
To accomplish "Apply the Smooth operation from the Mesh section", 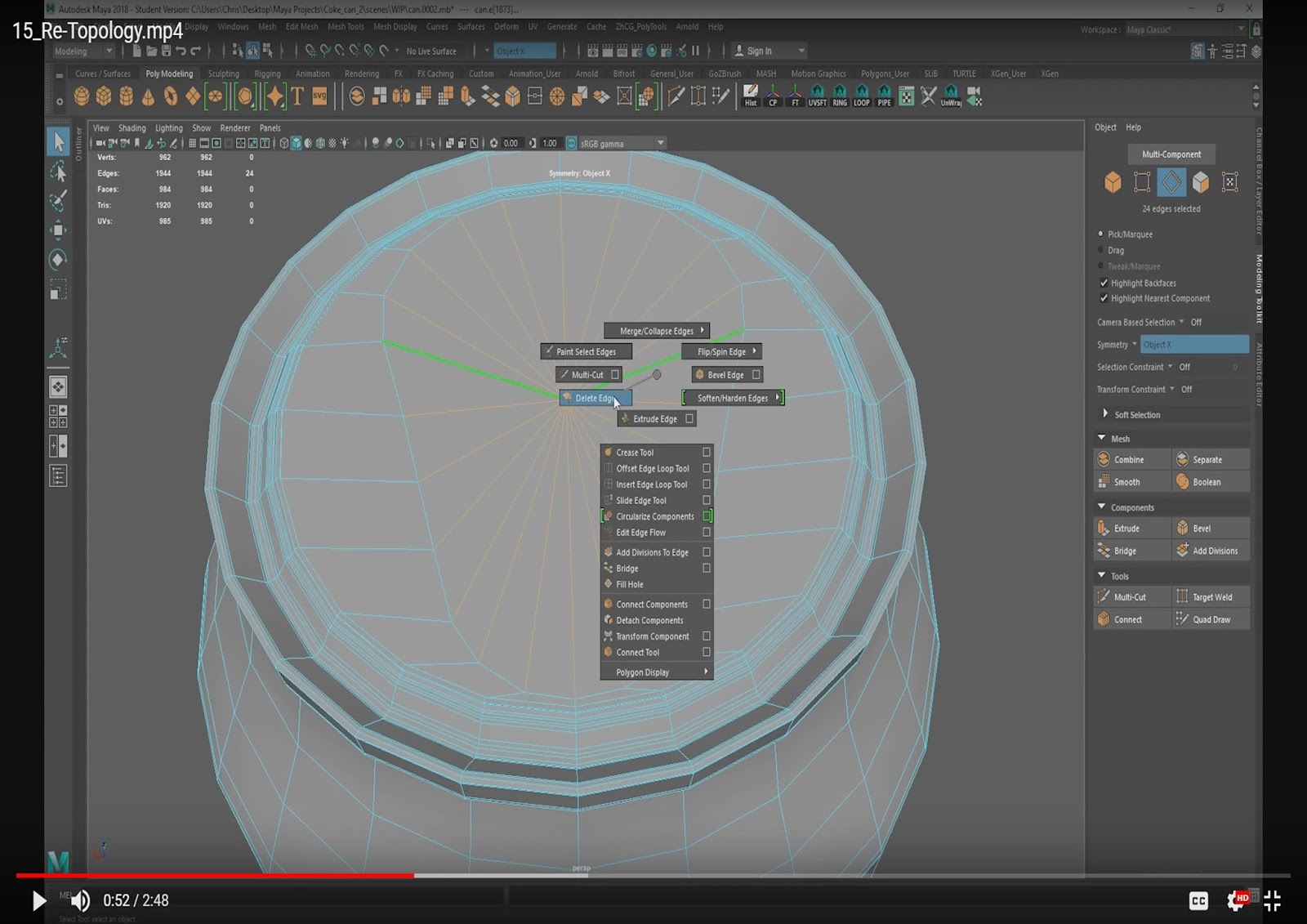I will coord(1131,481).
